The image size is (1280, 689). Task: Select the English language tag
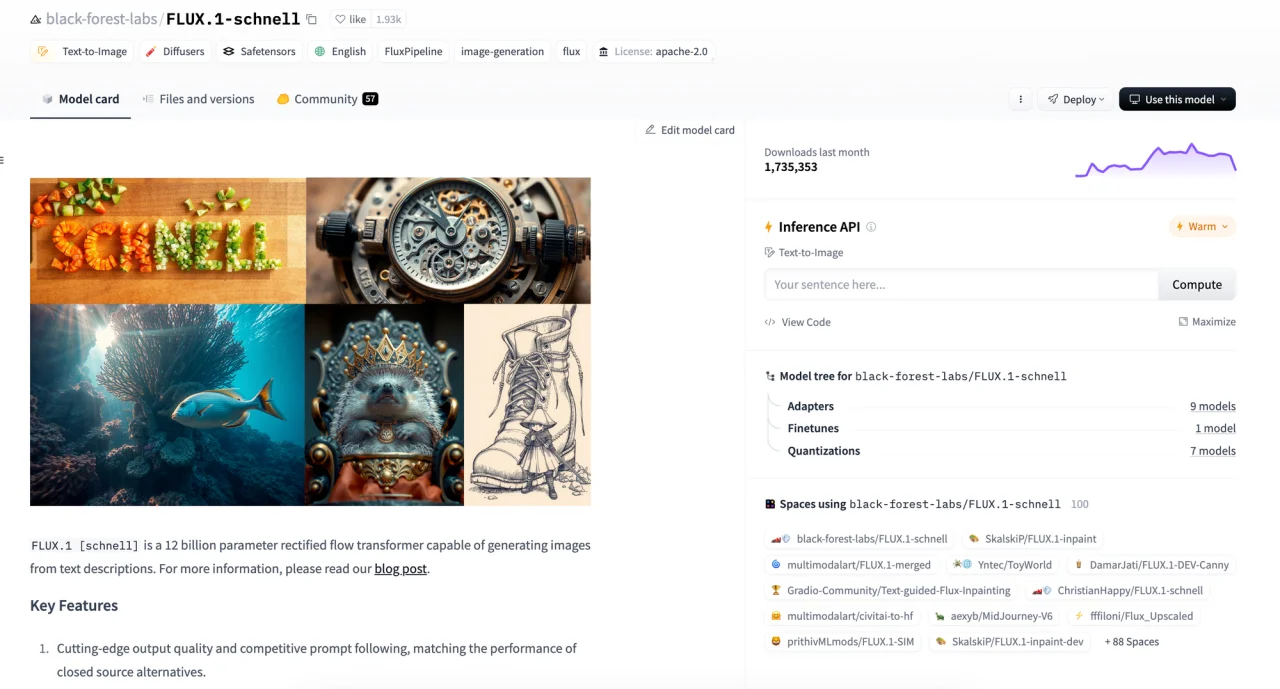340,51
